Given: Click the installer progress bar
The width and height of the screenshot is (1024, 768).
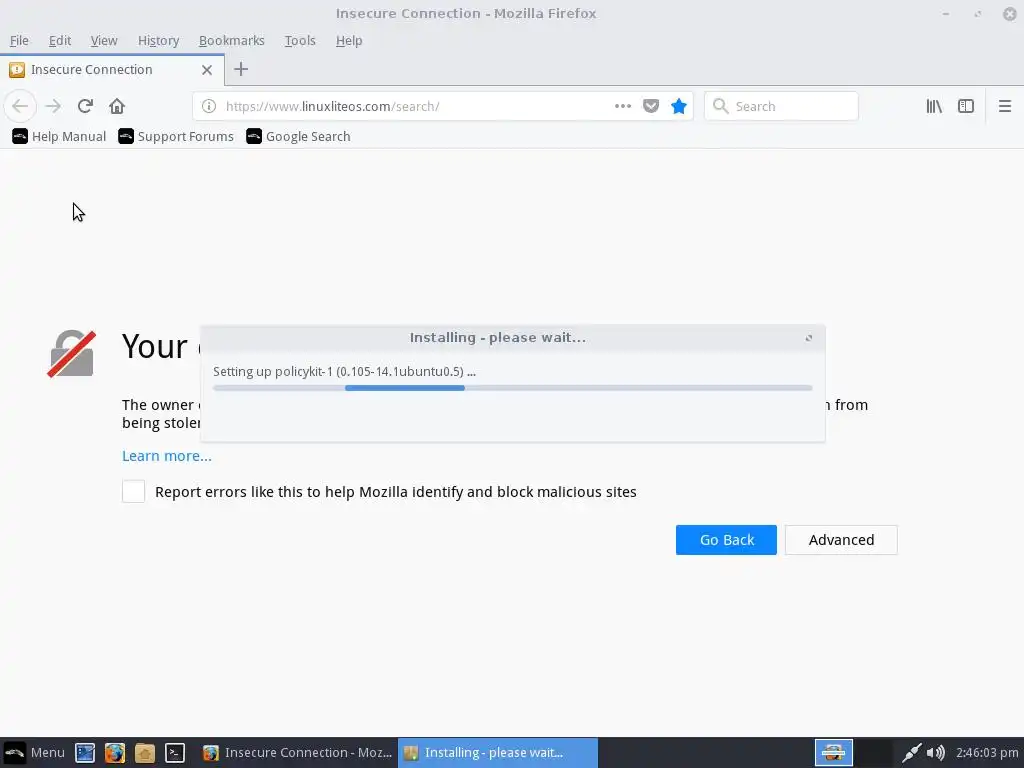Looking at the screenshot, I should (513, 388).
